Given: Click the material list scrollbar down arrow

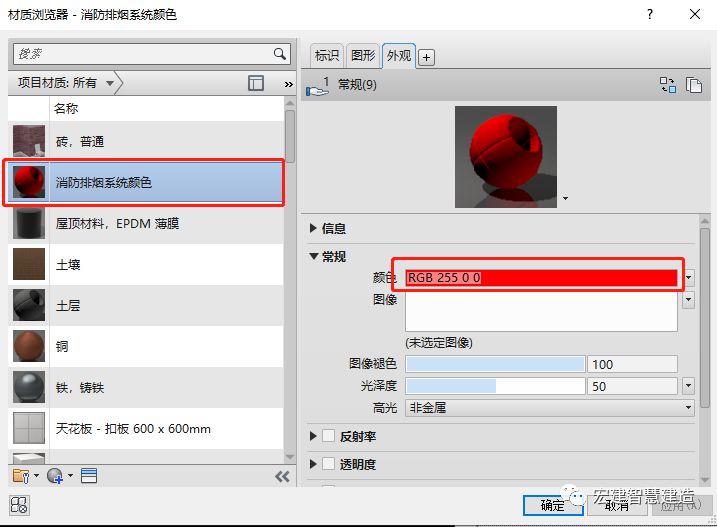Looking at the screenshot, I should (x=290, y=457).
